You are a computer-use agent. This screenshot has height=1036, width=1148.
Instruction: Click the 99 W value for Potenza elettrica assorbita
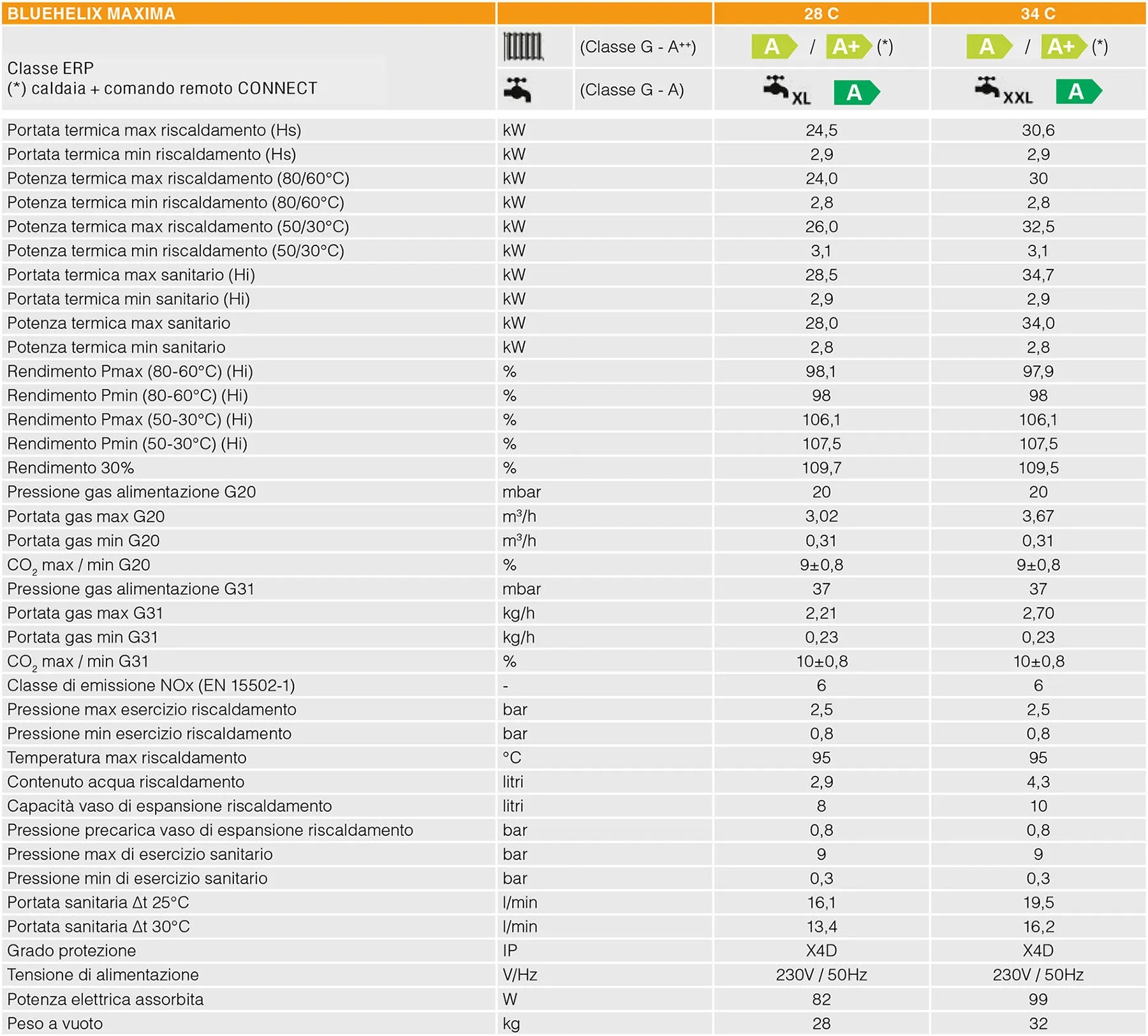click(x=1038, y=999)
